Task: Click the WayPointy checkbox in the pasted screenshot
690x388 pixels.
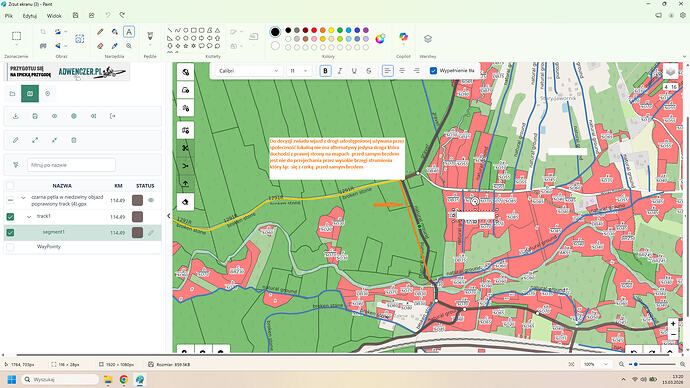Action: pyautogui.click(x=10, y=247)
